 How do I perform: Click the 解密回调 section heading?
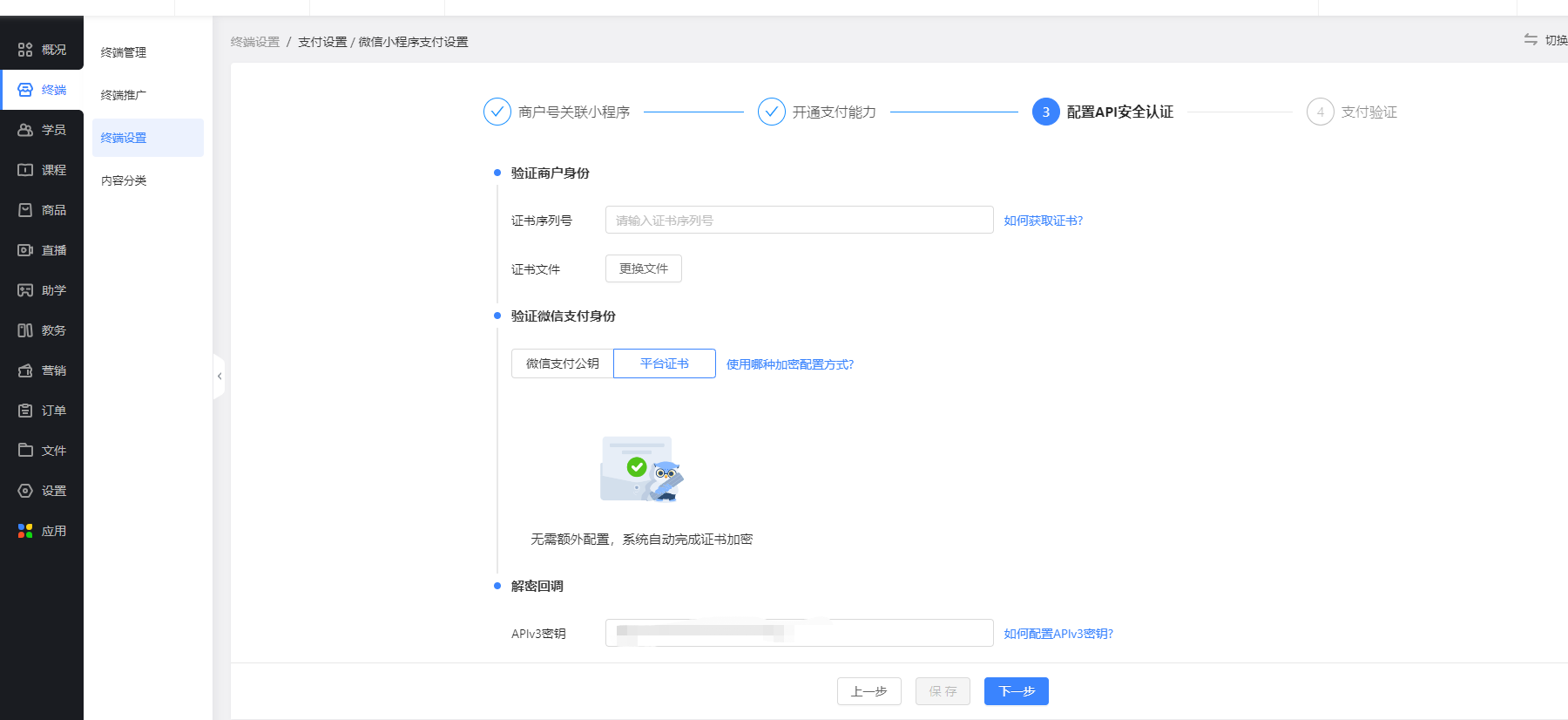pyautogui.click(x=537, y=586)
